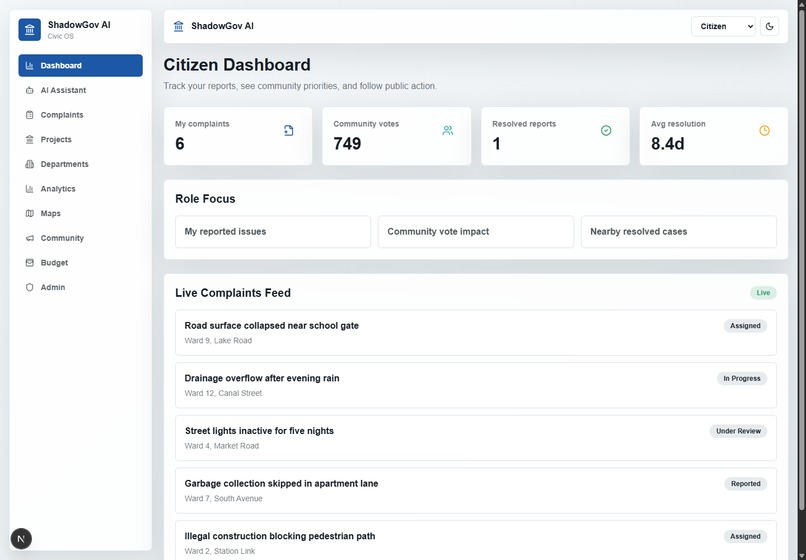Viewport: 806px width, 560px height.
Task: Click the Resolved reports checkmark icon
Action: (x=606, y=131)
